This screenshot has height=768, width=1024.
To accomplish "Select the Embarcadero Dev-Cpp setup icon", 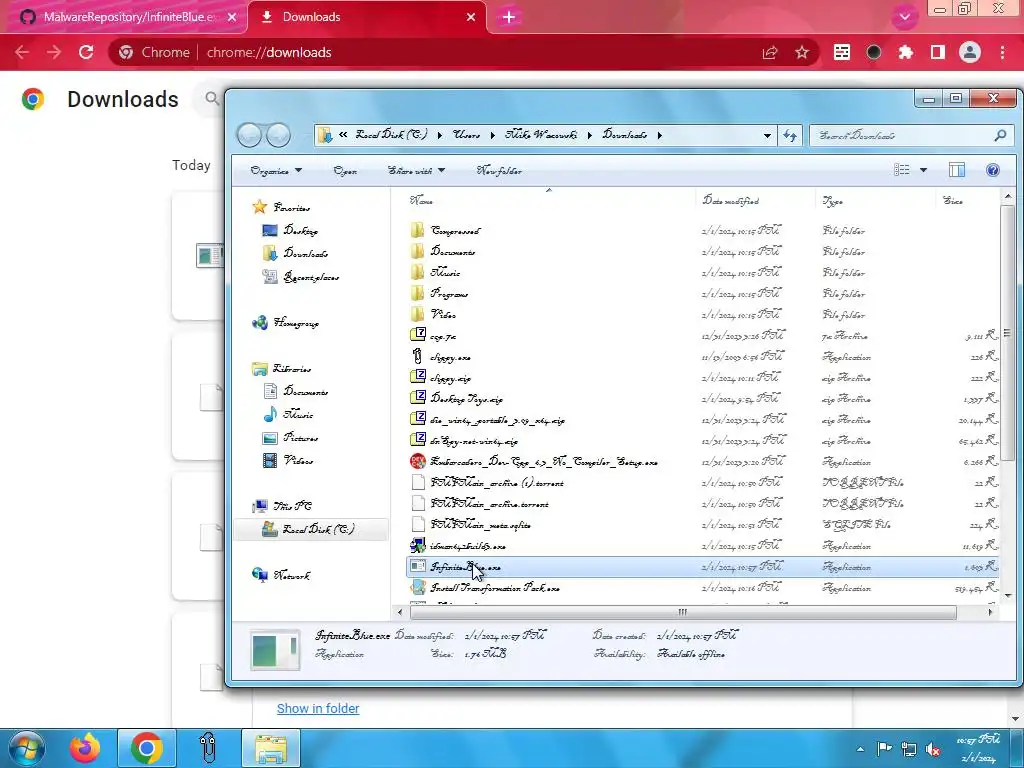I will tap(418, 462).
